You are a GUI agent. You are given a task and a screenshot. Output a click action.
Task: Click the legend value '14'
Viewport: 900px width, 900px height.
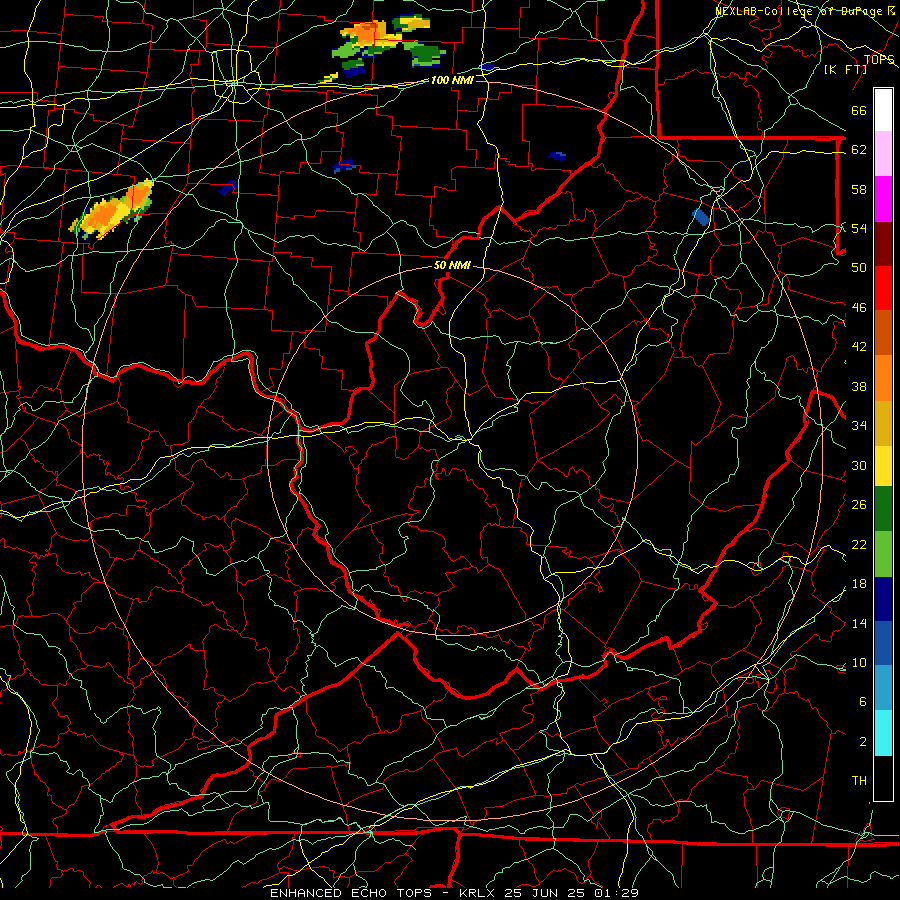click(x=859, y=623)
